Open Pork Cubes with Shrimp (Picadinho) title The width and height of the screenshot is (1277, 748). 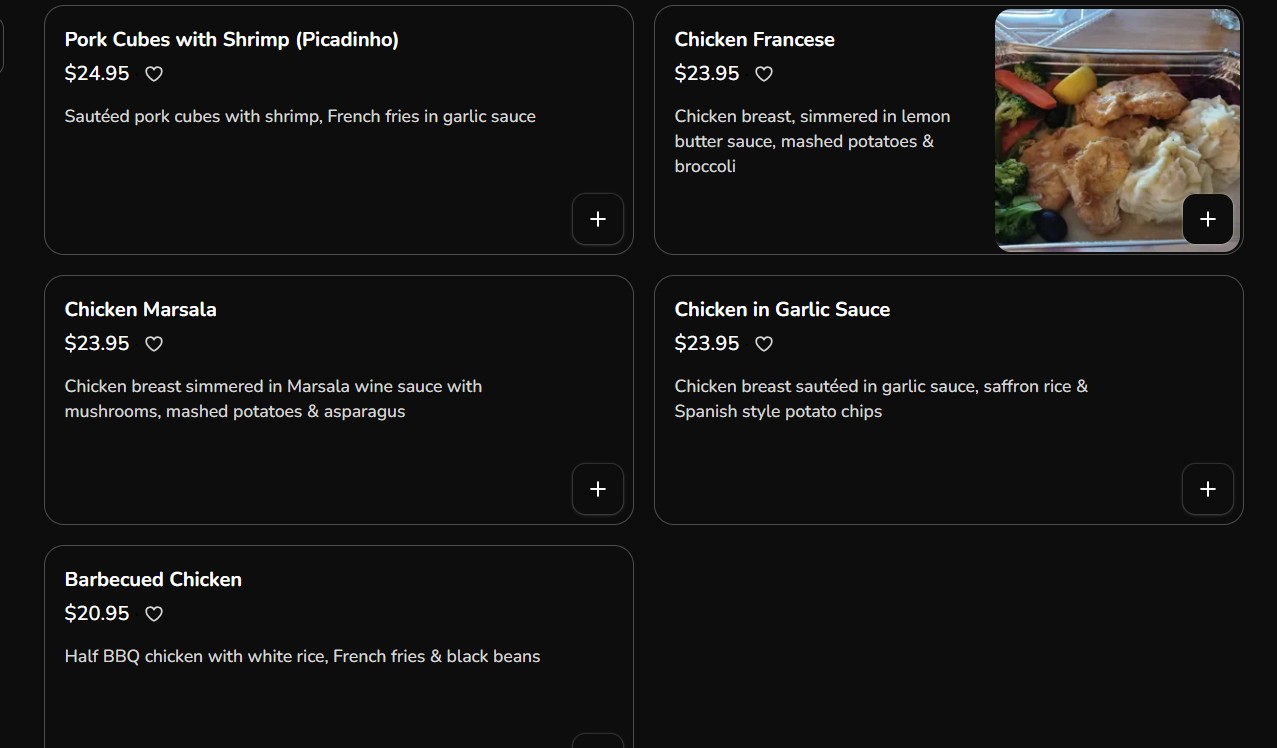[231, 40]
